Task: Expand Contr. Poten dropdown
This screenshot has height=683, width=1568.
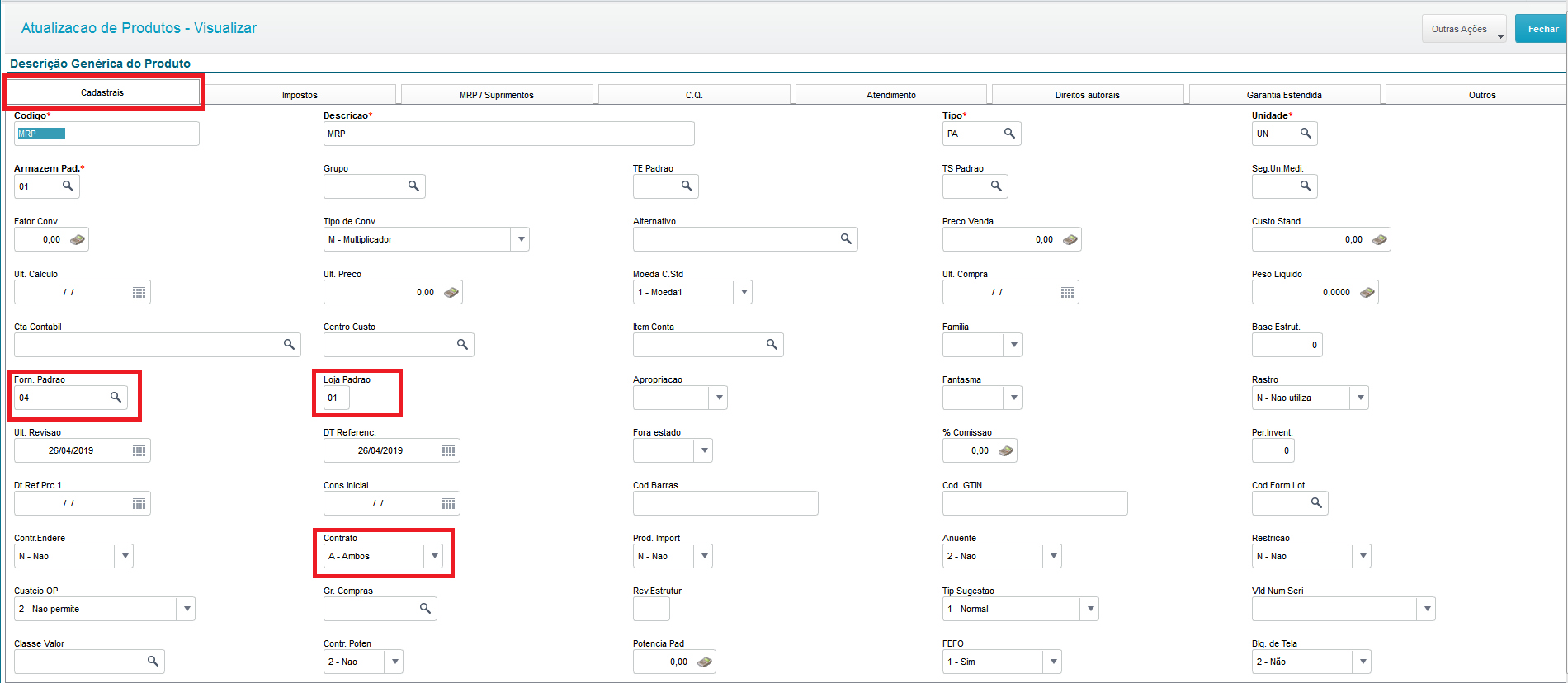Action: [394, 662]
